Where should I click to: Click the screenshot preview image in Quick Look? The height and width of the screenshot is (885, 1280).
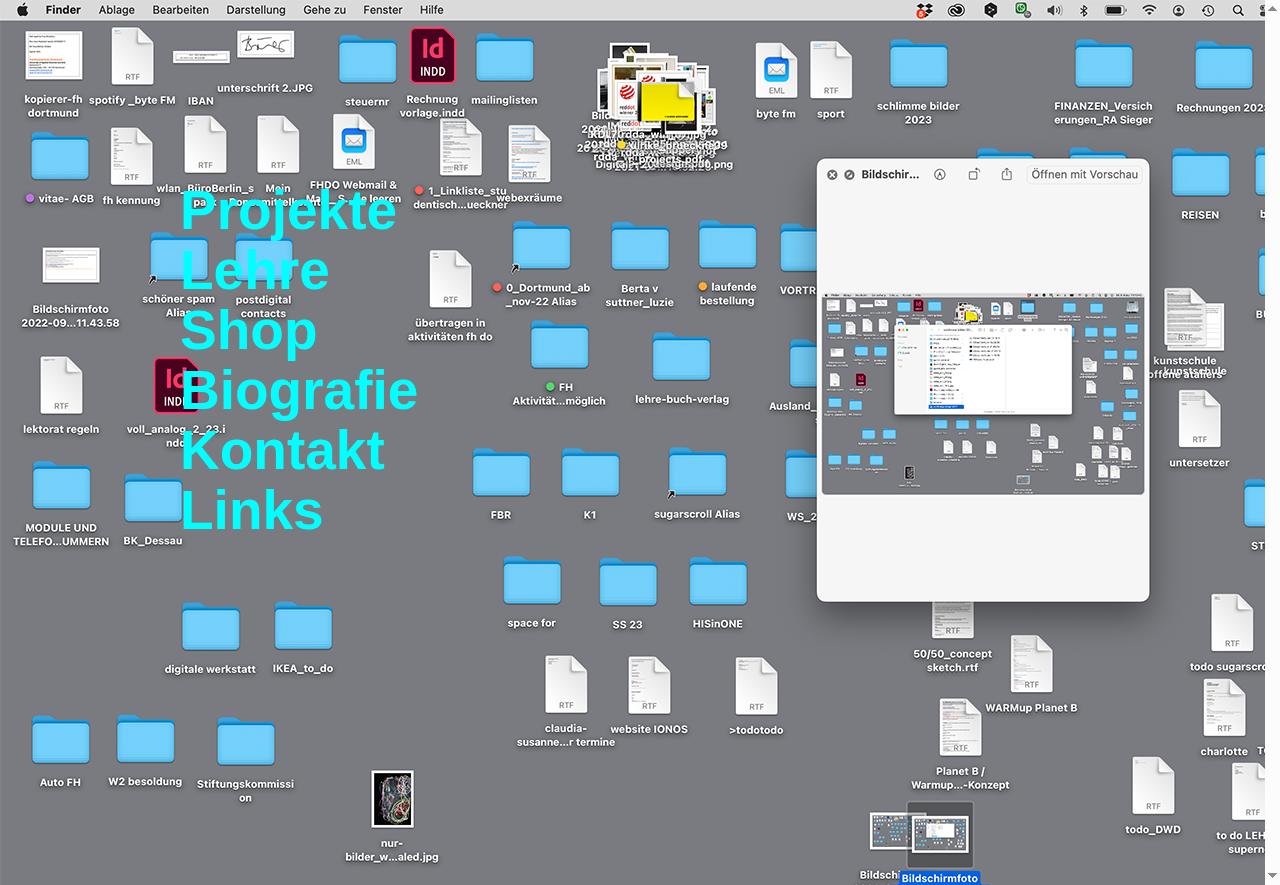coord(982,394)
